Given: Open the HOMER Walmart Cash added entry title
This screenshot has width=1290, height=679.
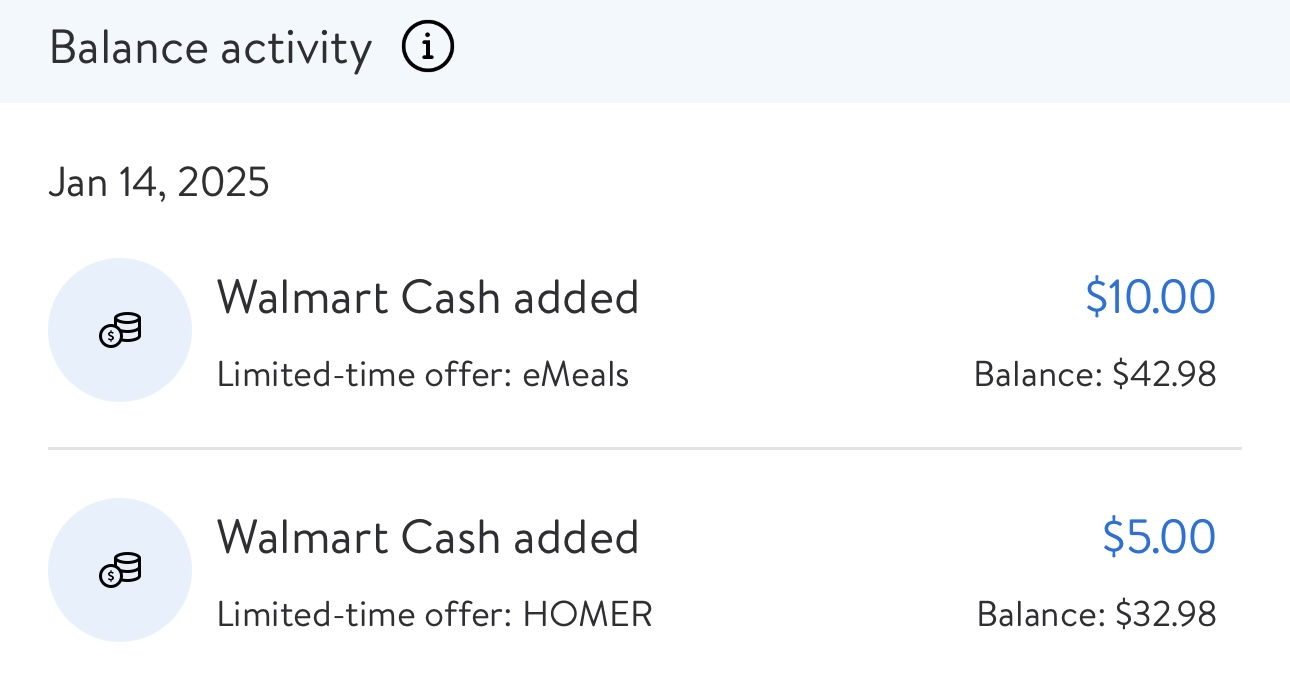Looking at the screenshot, I should (428, 537).
